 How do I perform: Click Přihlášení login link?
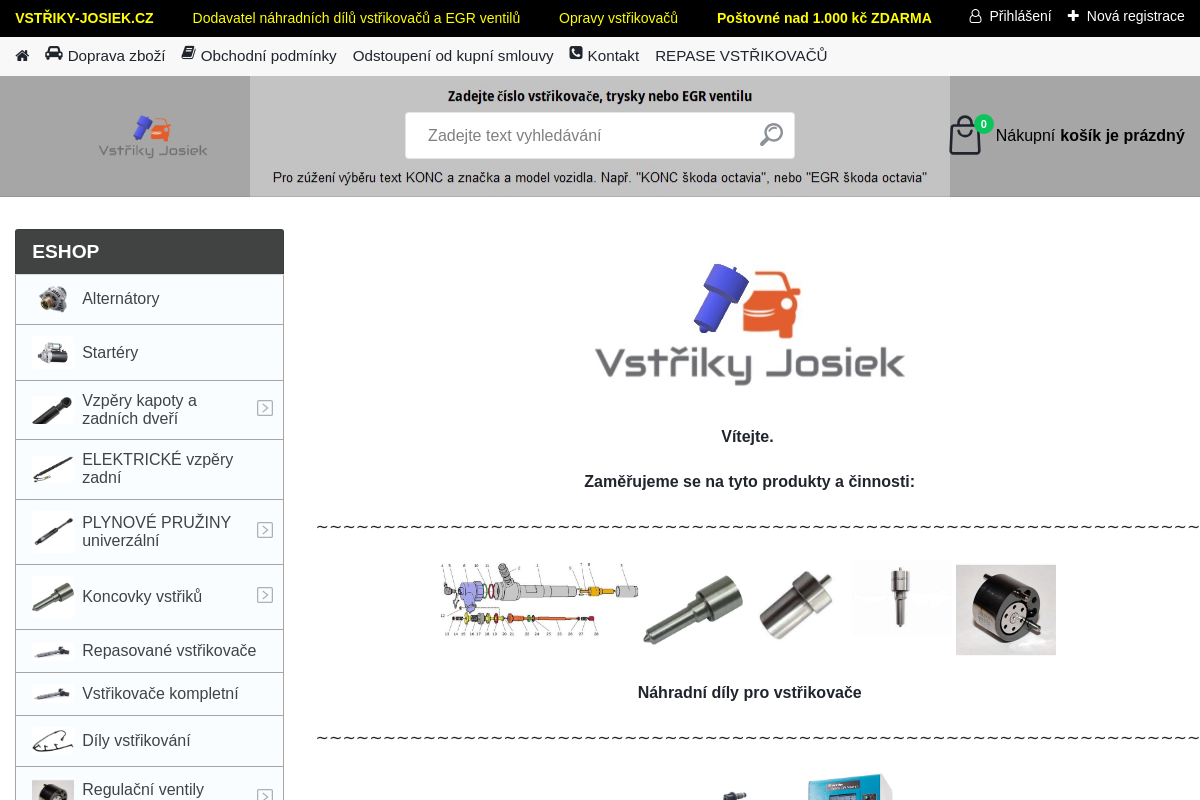point(1020,16)
